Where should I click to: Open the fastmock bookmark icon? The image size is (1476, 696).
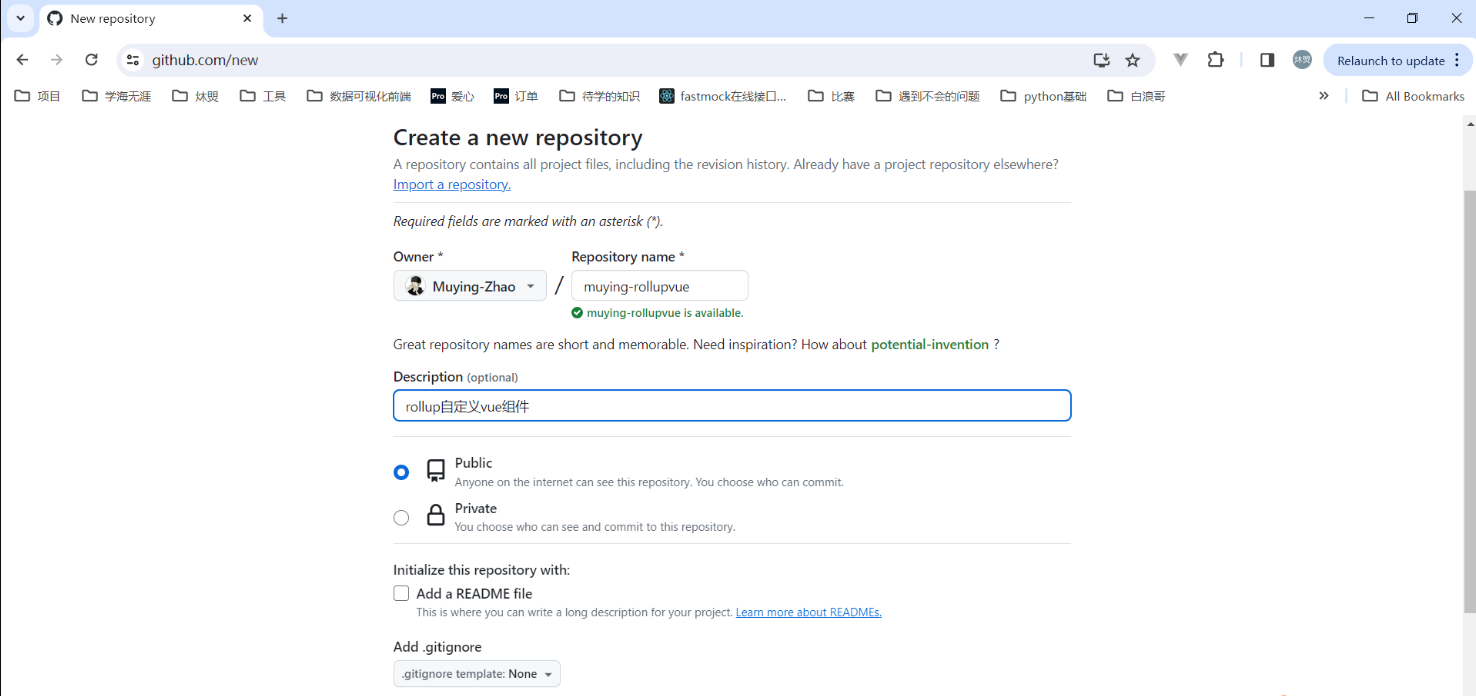click(667, 96)
